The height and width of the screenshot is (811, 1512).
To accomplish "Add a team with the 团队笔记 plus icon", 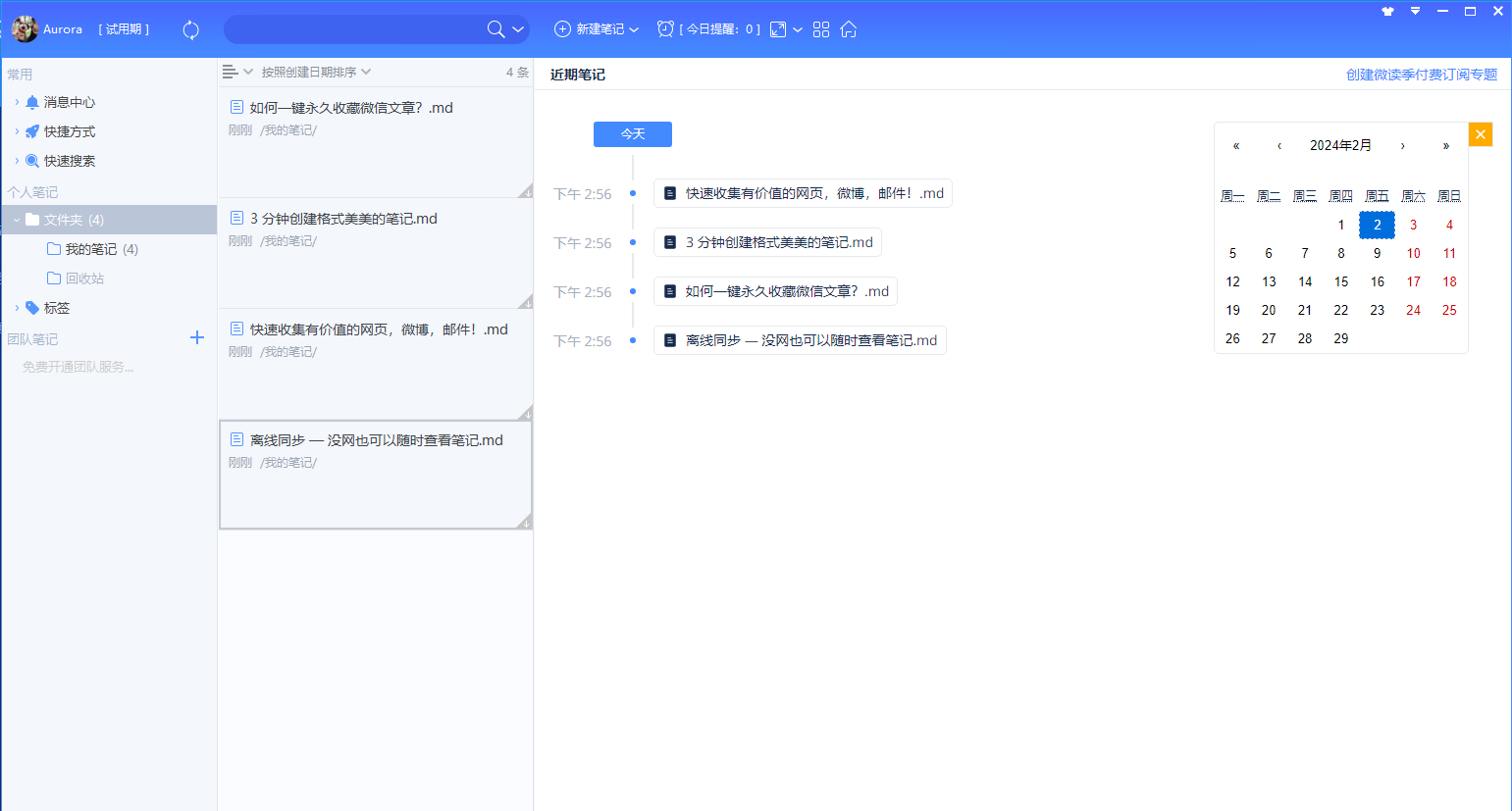I will 197,337.
